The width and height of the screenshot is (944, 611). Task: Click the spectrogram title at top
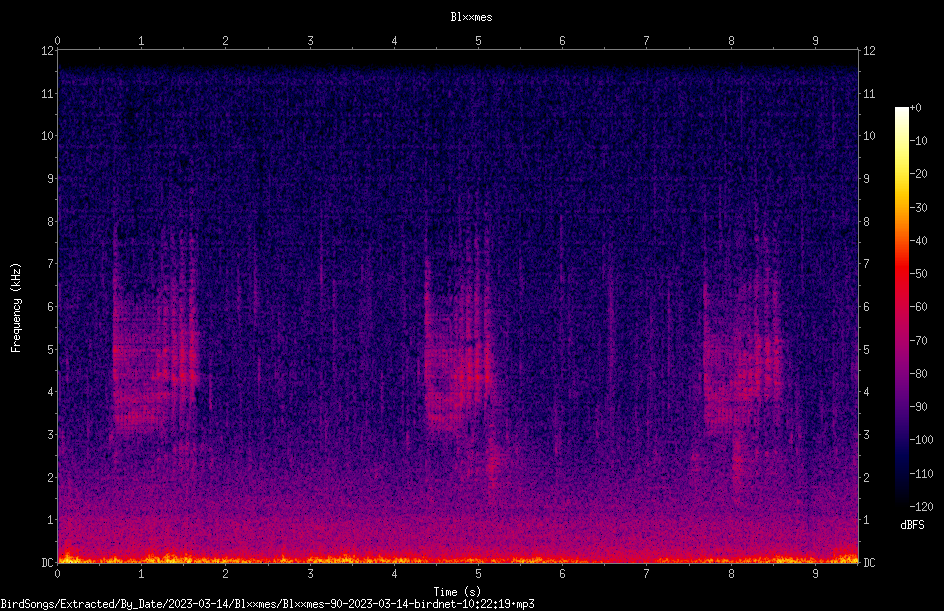[x=471, y=17]
